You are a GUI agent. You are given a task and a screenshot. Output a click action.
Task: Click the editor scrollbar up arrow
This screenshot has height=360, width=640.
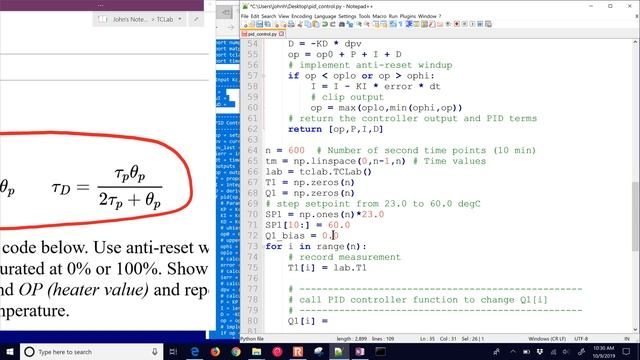click(x=635, y=42)
